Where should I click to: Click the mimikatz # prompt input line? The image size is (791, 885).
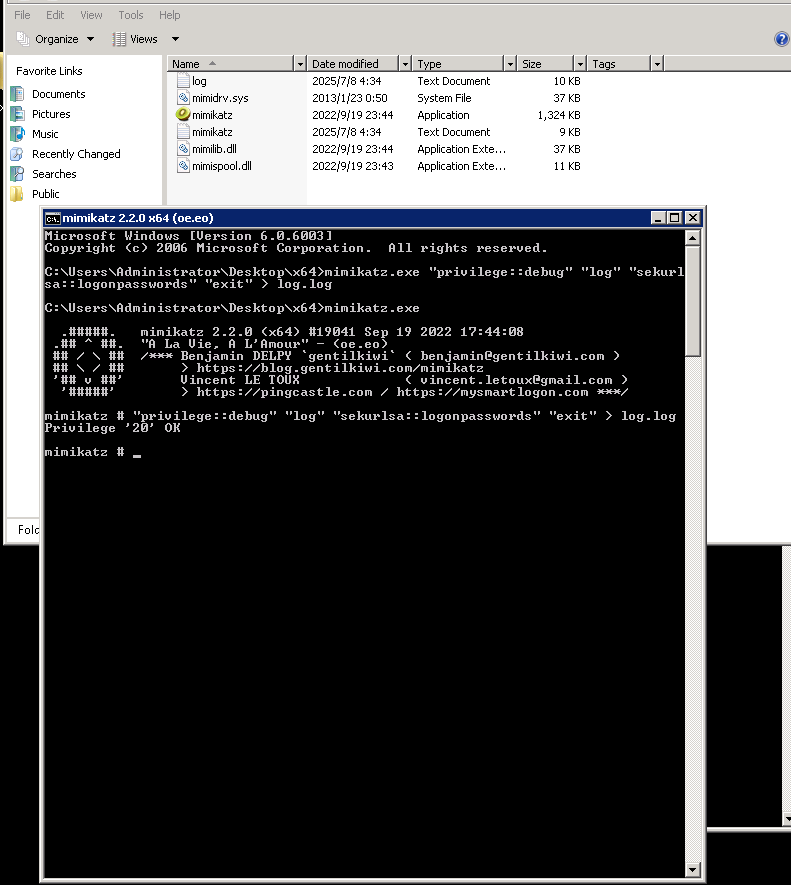[x=365, y=452]
